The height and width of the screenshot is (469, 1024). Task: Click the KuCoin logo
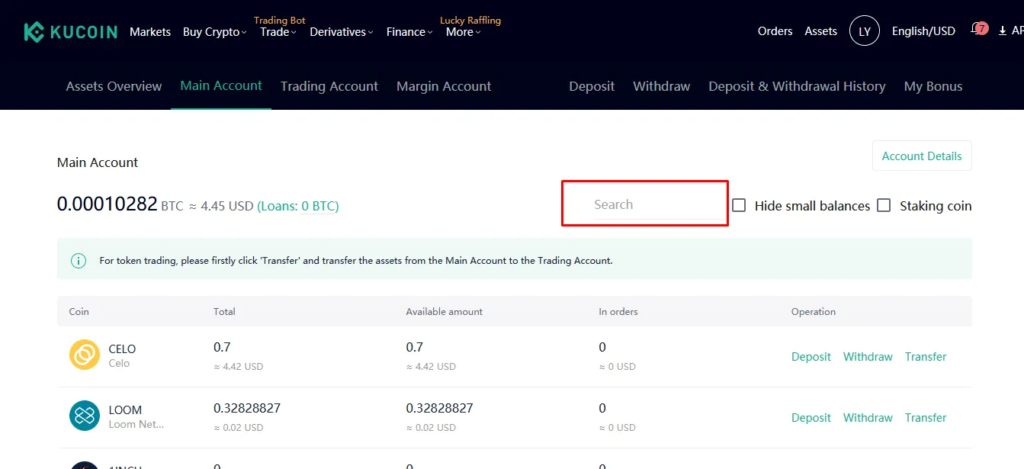(x=71, y=32)
